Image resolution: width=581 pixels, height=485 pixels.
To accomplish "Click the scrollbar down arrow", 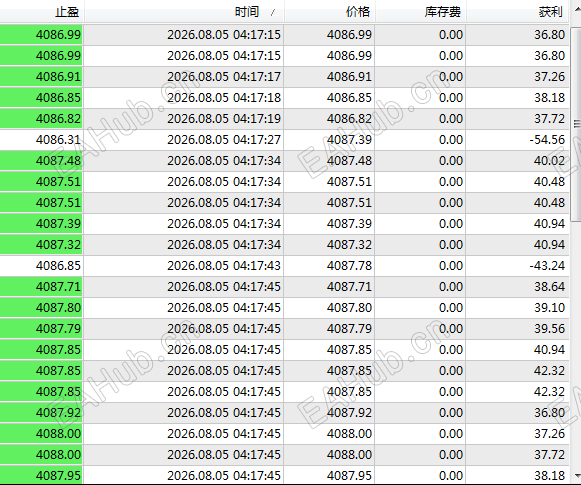I will click(577, 475).
